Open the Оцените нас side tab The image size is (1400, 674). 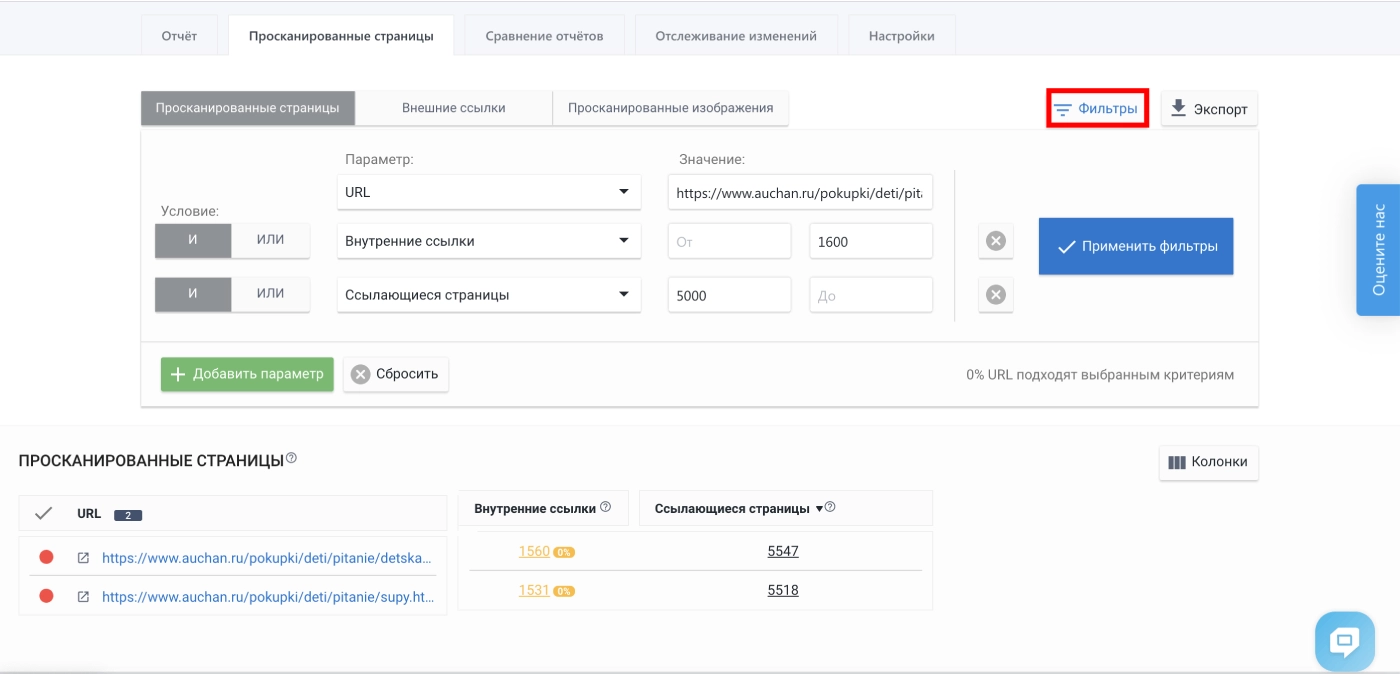1378,250
